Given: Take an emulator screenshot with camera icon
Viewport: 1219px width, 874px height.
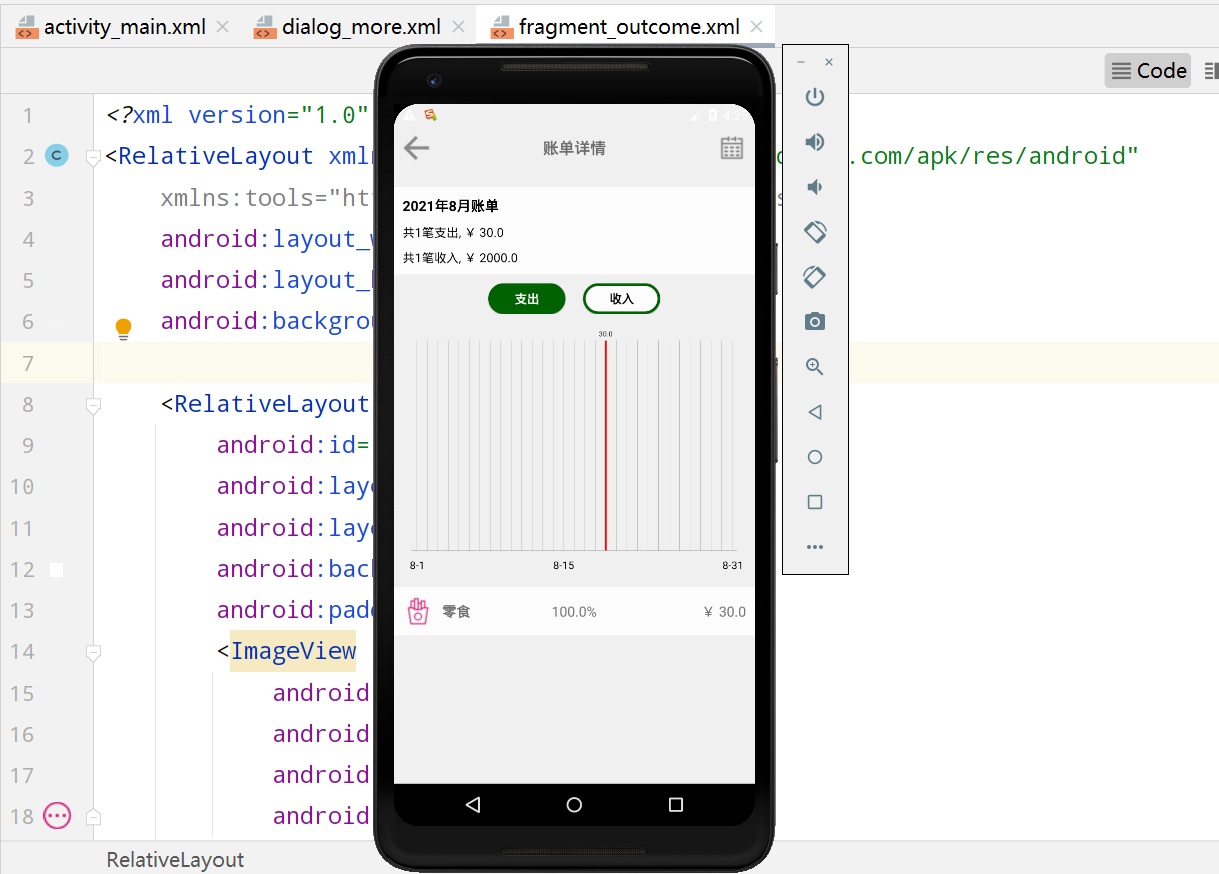Looking at the screenshot, I should click(815, 322).
